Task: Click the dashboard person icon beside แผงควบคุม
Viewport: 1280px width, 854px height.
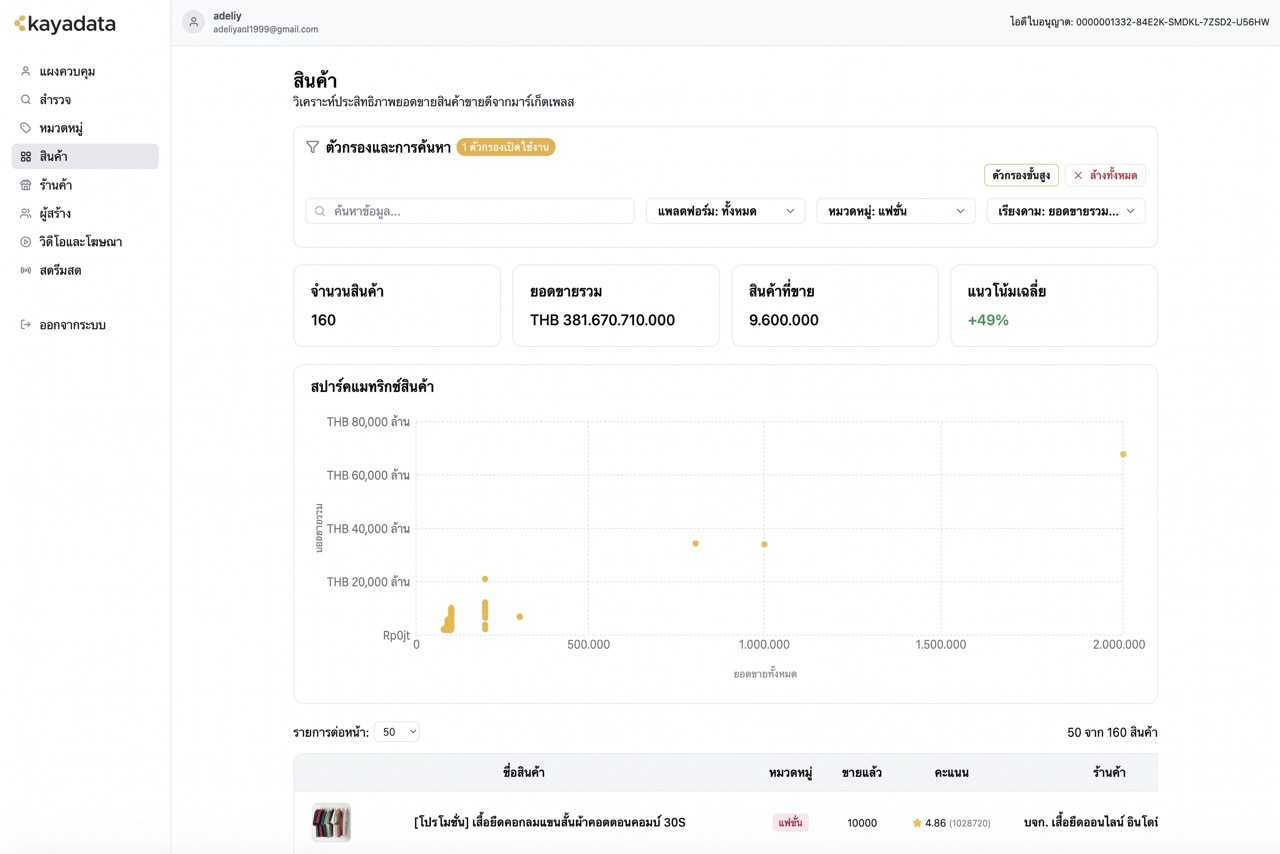Action: 26,72
